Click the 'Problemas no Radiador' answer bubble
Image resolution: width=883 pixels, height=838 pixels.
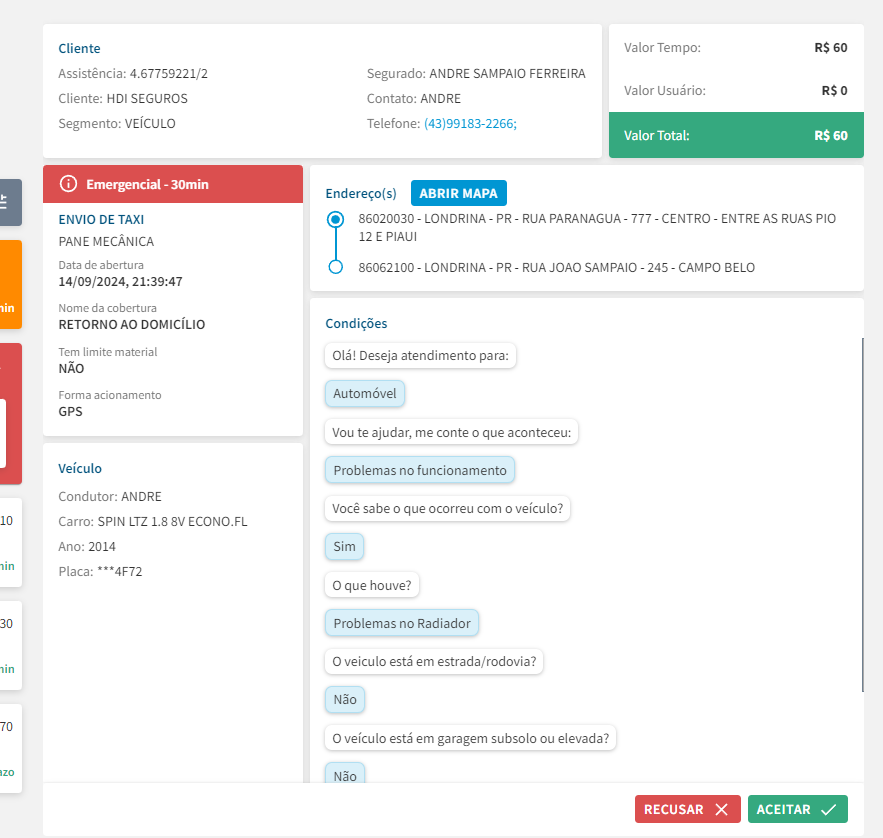point(402,623)
